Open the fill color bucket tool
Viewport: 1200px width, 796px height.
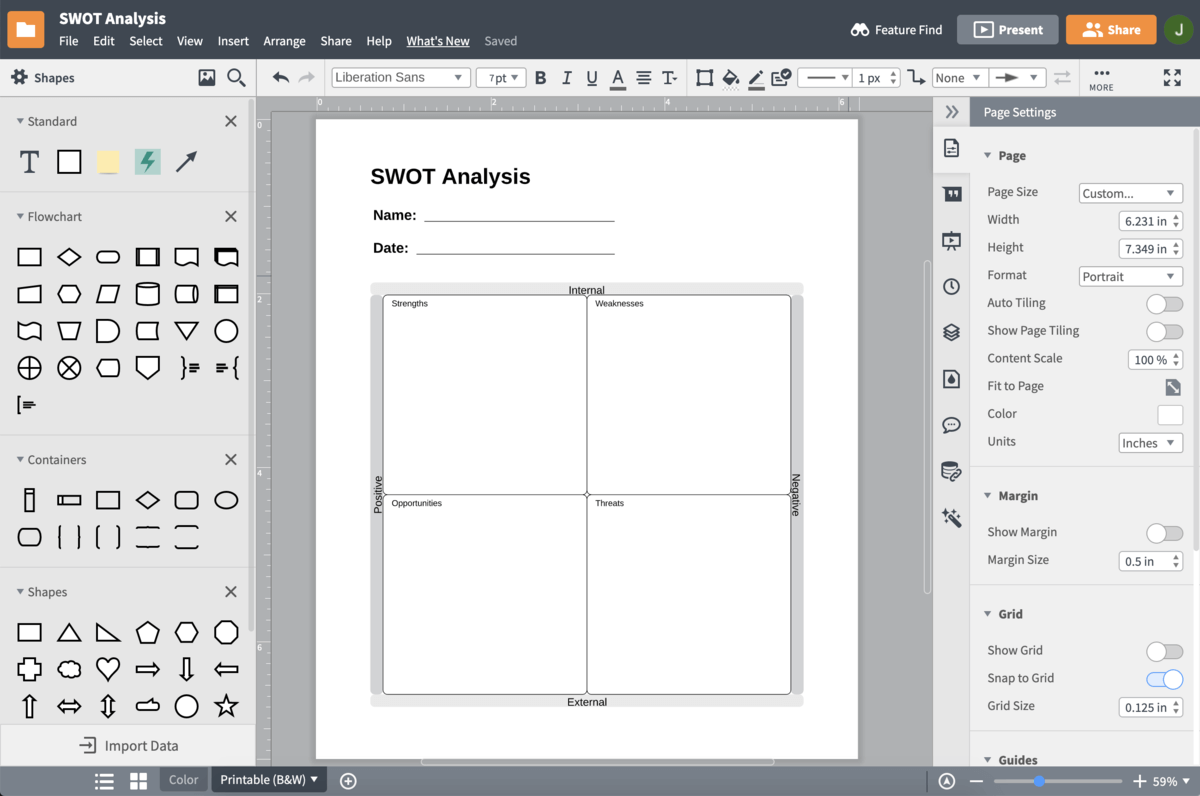pyautogui.click(x=730, y=78)
